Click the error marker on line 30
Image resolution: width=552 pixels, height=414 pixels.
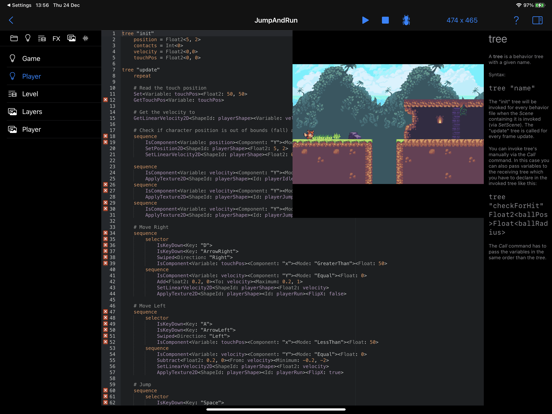105,209
